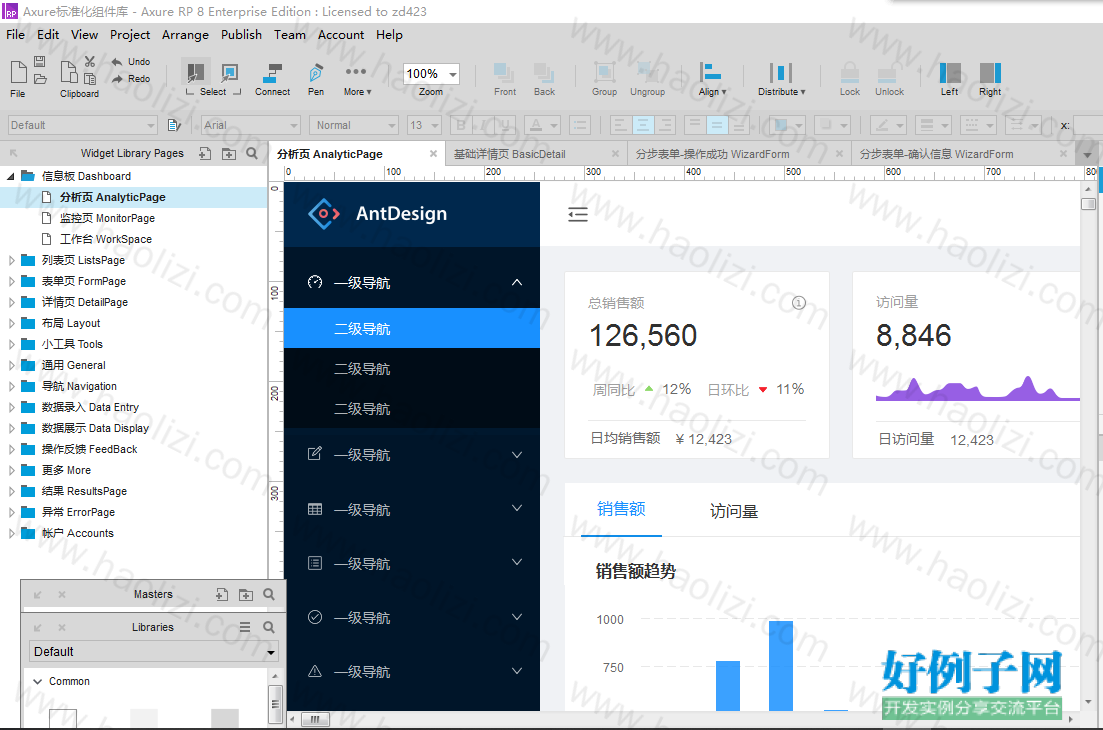Select the 工作台 WorkSpace page

[x=106, y=239]
